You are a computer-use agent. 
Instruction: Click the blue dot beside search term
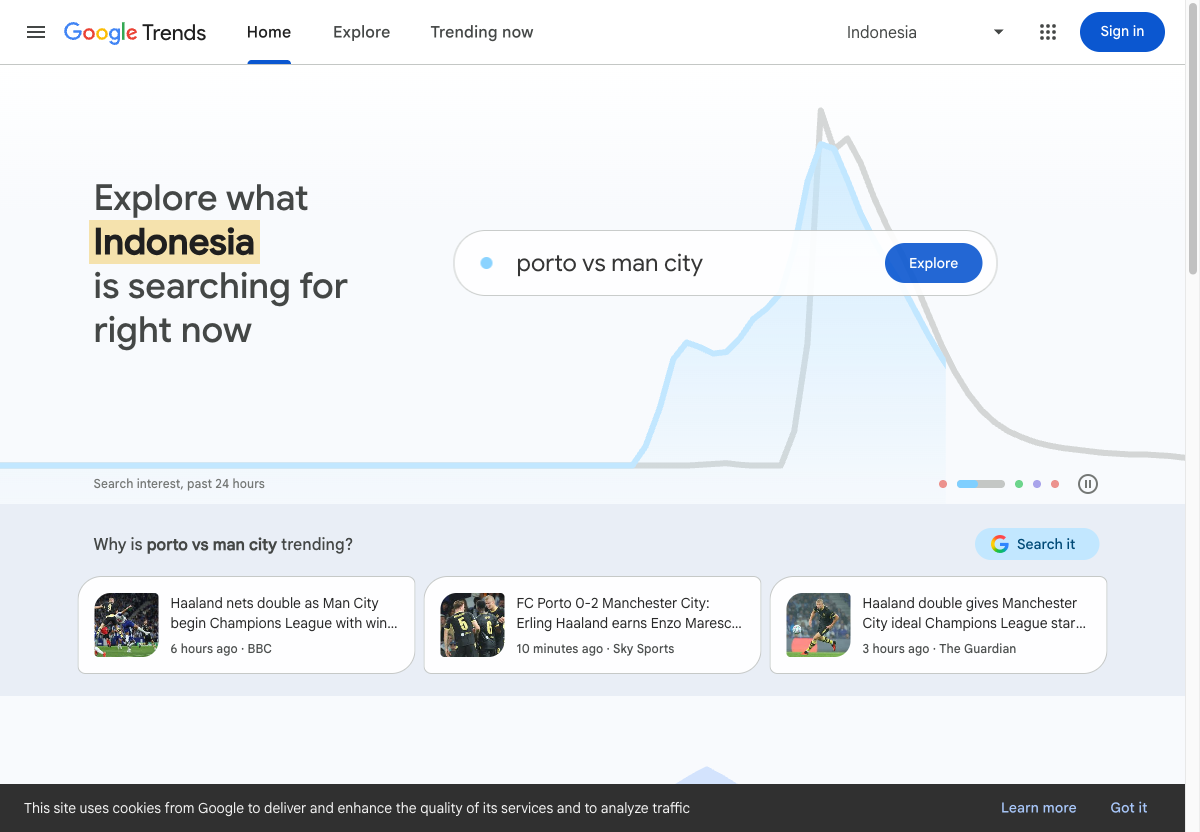(x=486, y=263)
